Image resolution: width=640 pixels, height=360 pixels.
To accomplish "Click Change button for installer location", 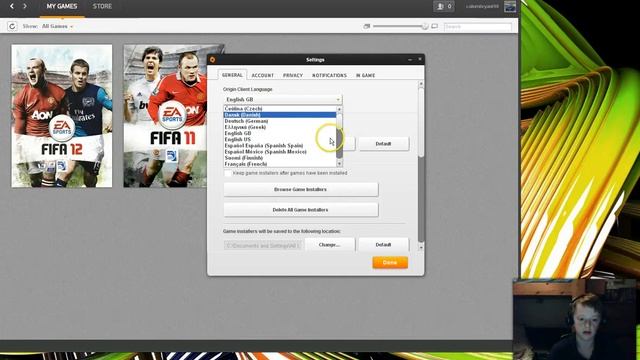I will 330,244.
